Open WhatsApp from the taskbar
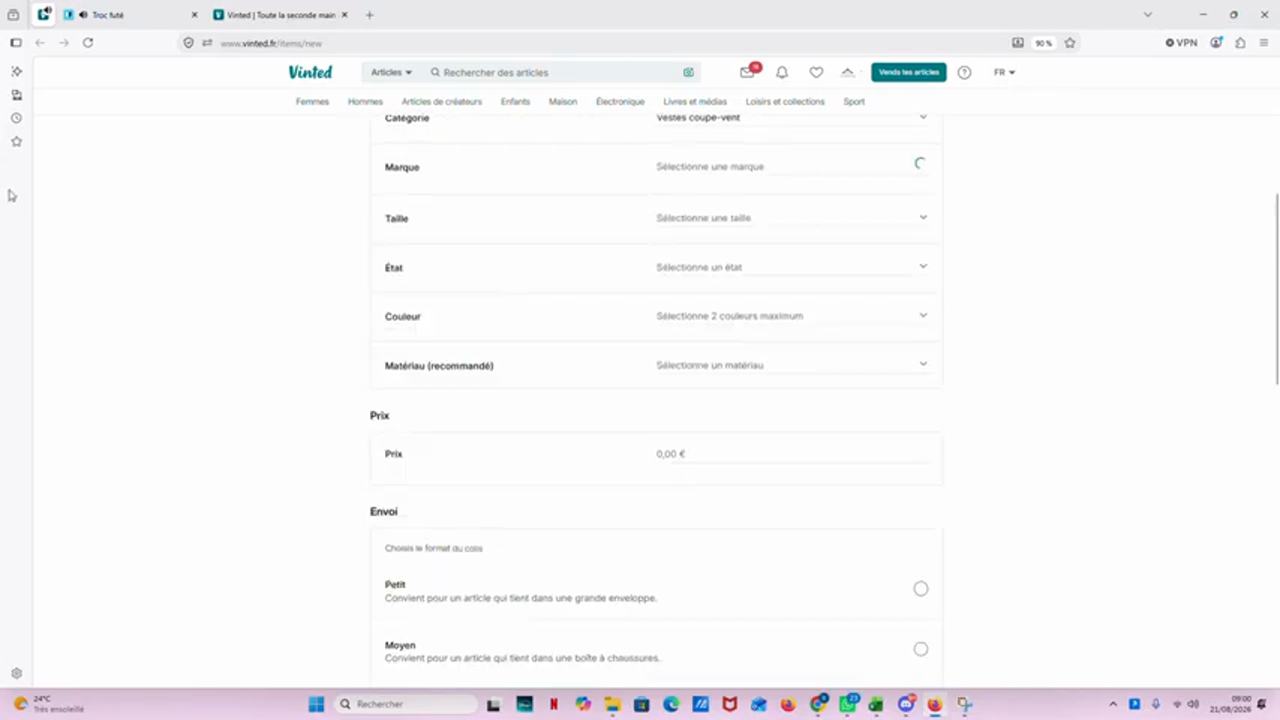Viewport: 1280px width, 720px height. coord(848,704)
